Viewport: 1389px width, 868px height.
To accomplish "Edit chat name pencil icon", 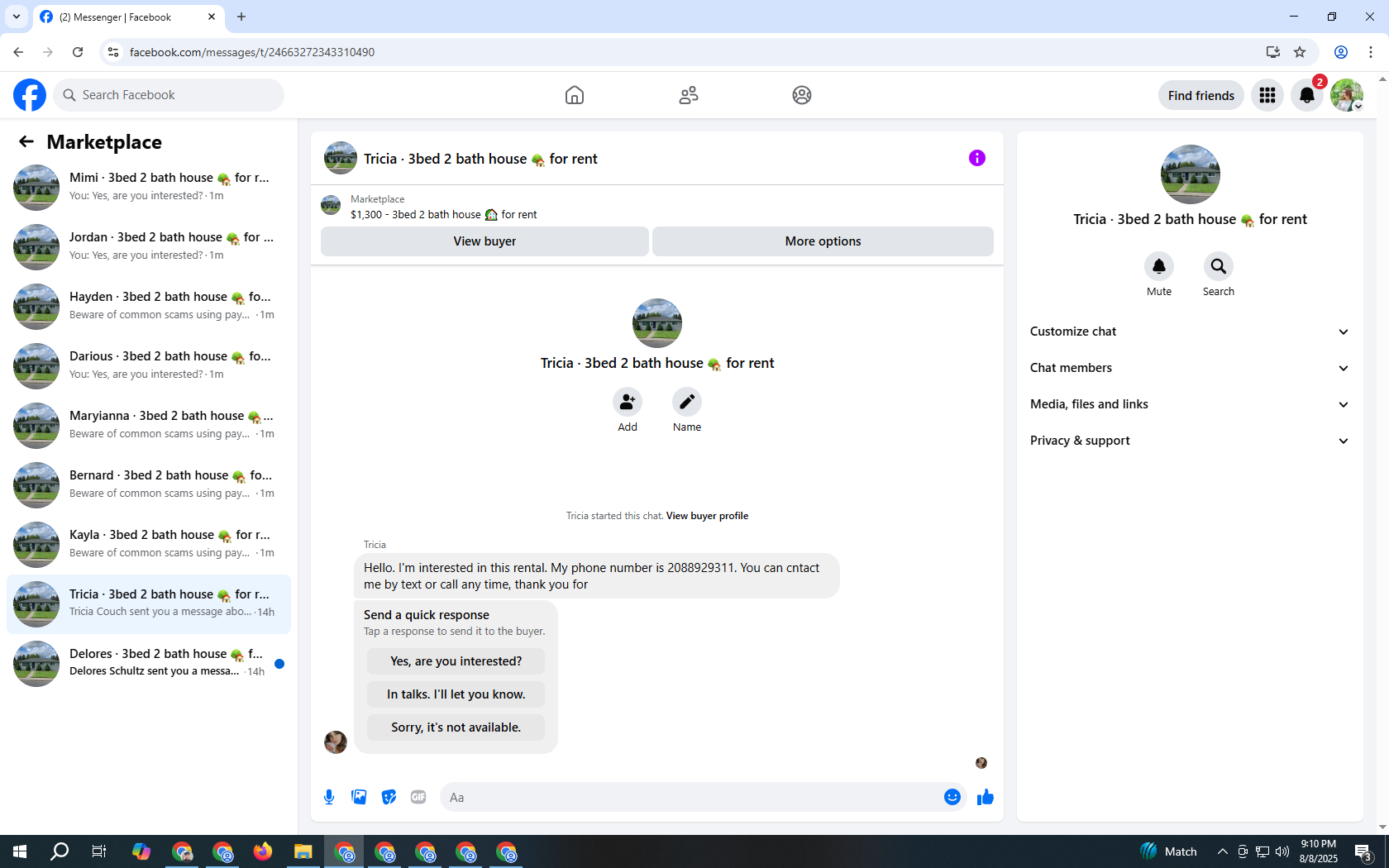I will 687,402.
